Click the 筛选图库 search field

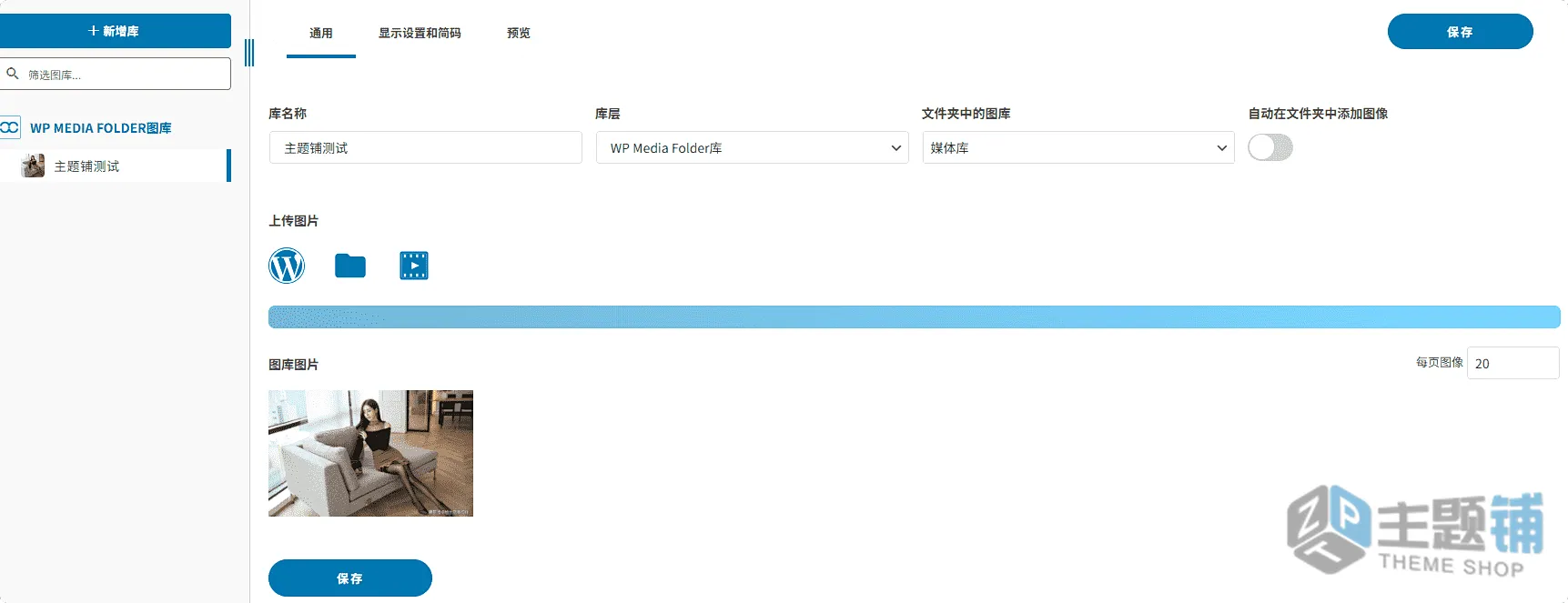pos(116,74)
